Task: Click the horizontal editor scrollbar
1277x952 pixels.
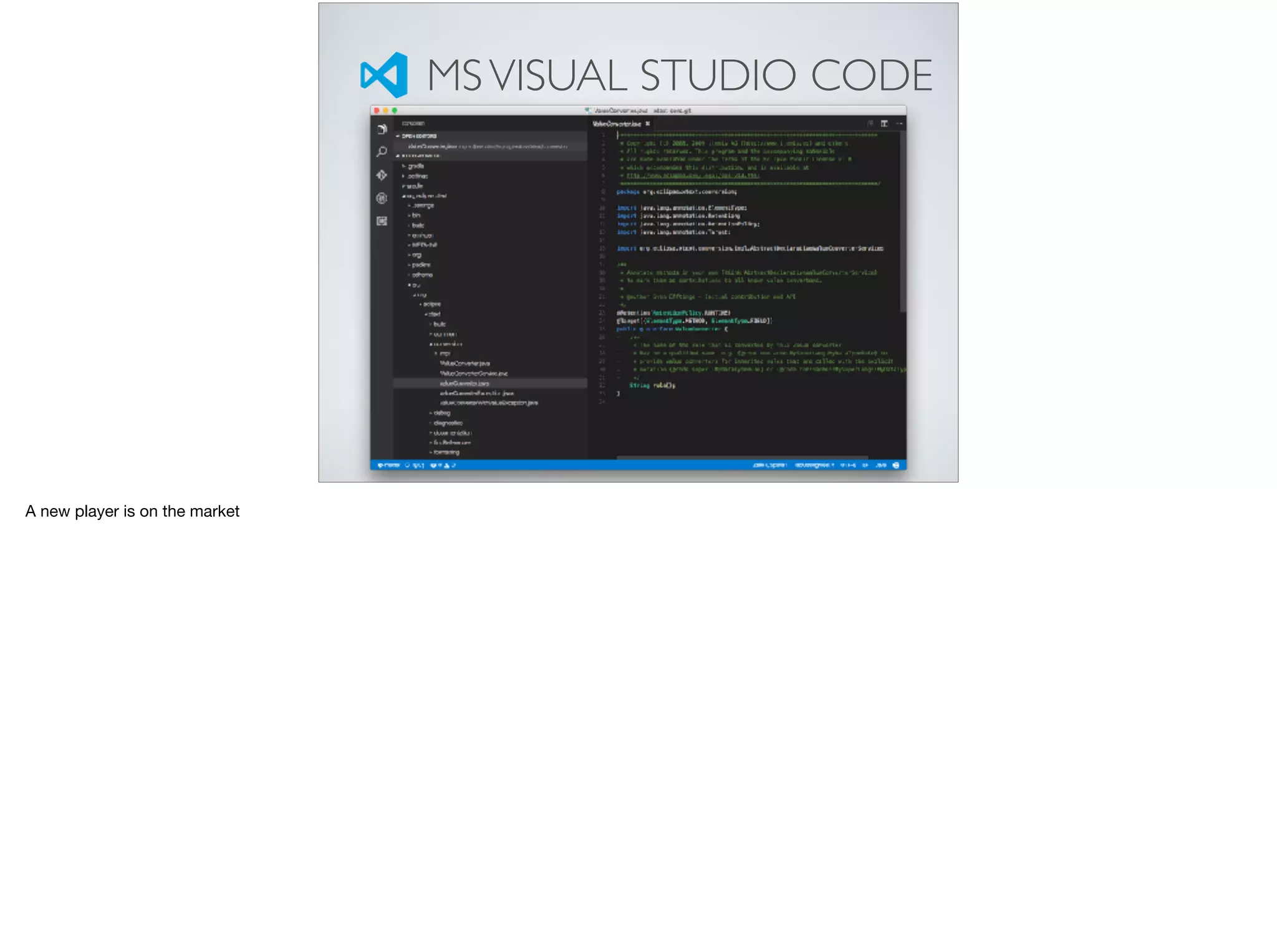Action: pos(742,457)
